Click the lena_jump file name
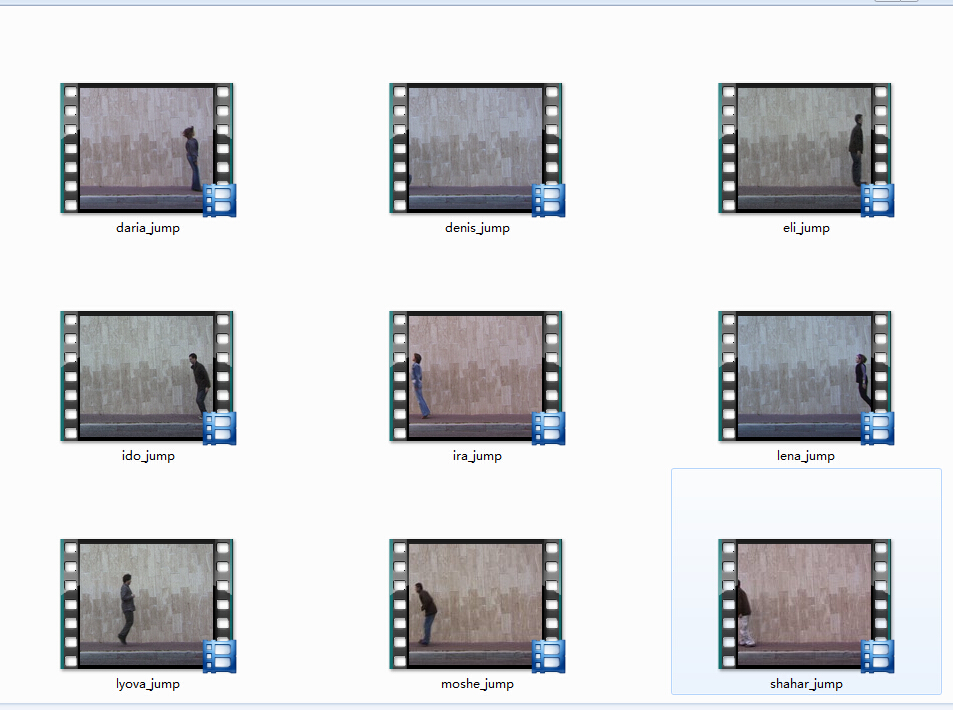The width and height of the screenshot is (953, 710). [x=806, y=456]
